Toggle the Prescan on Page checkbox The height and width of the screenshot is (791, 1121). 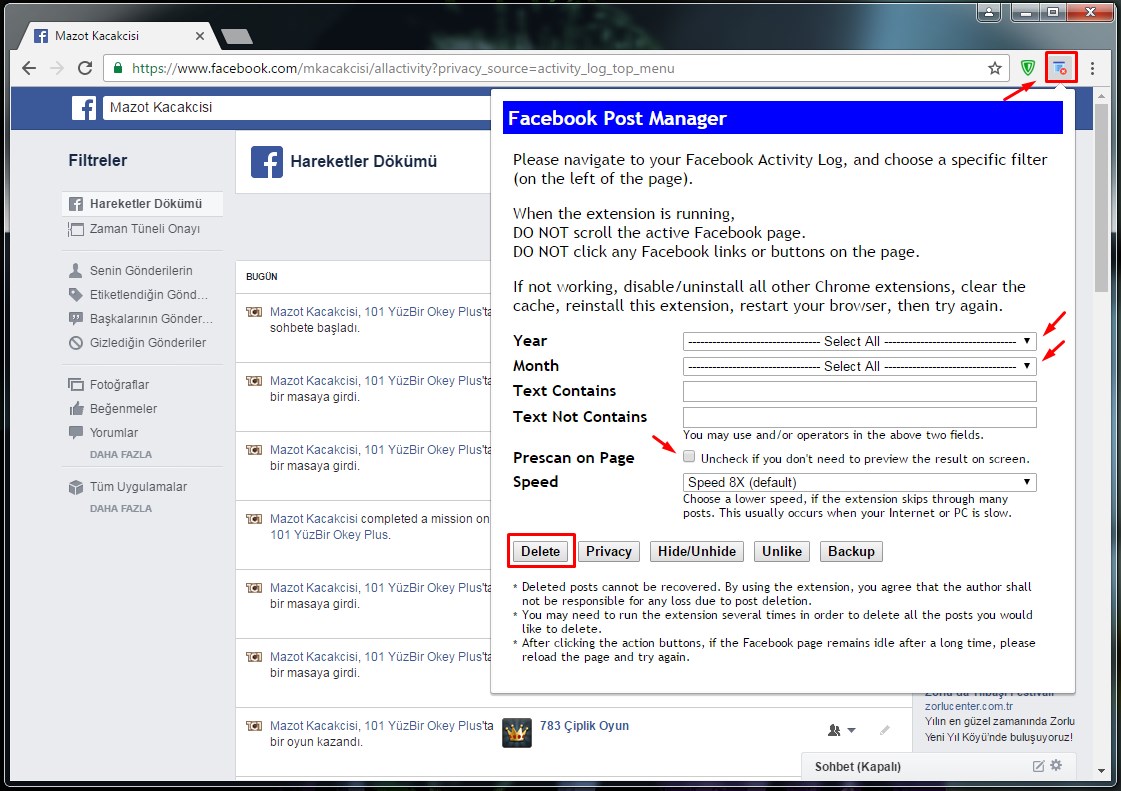689,457
